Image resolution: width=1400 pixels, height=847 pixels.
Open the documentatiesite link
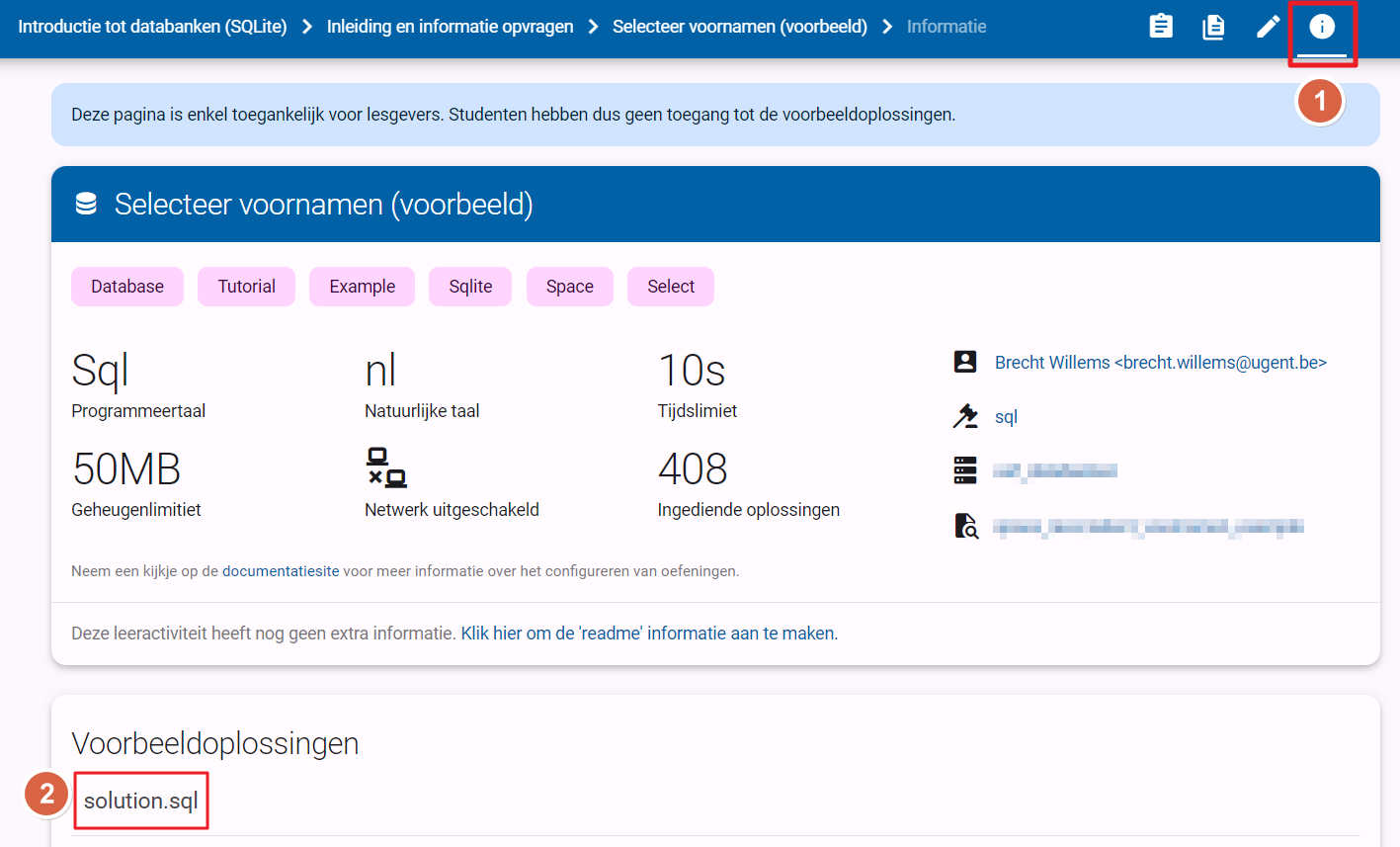click(x=281, y=571)
